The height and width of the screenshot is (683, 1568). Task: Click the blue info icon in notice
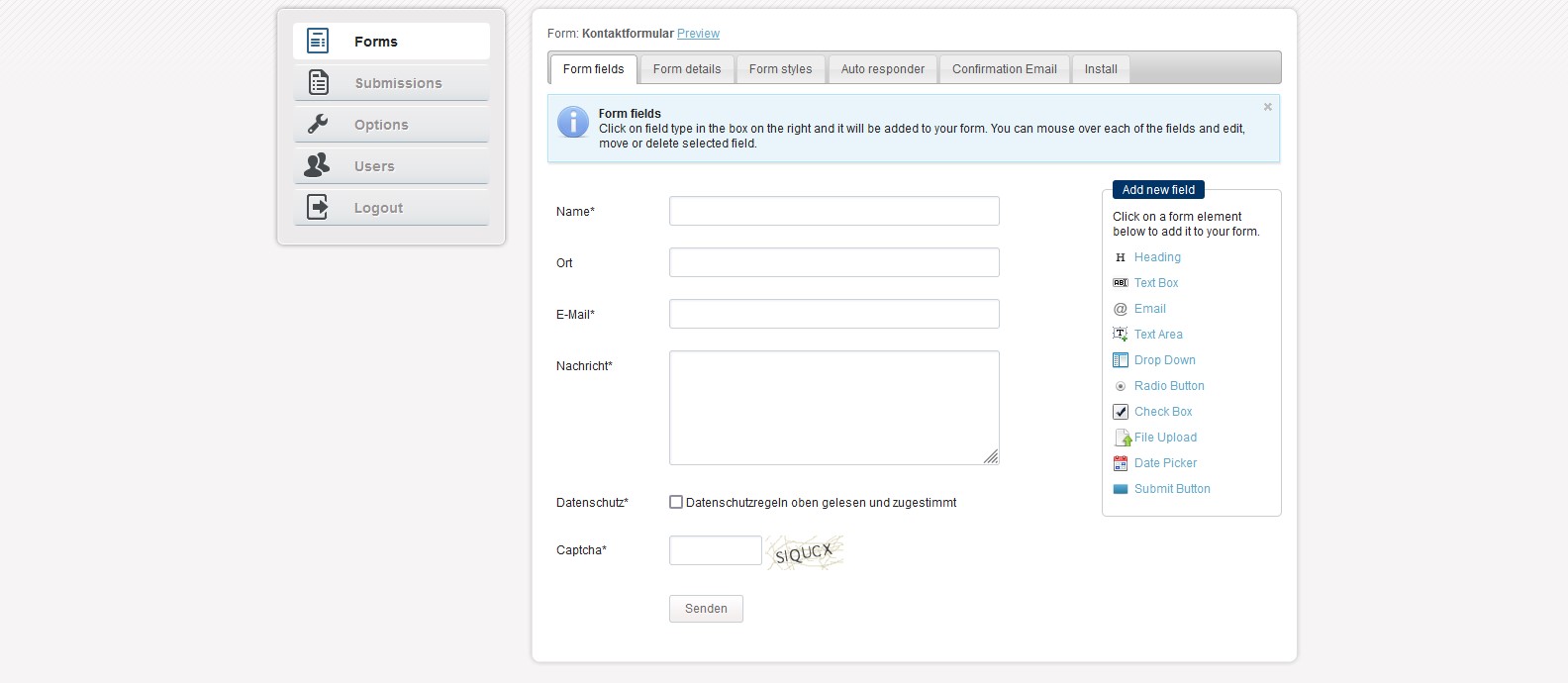click(x=573, y=122)
